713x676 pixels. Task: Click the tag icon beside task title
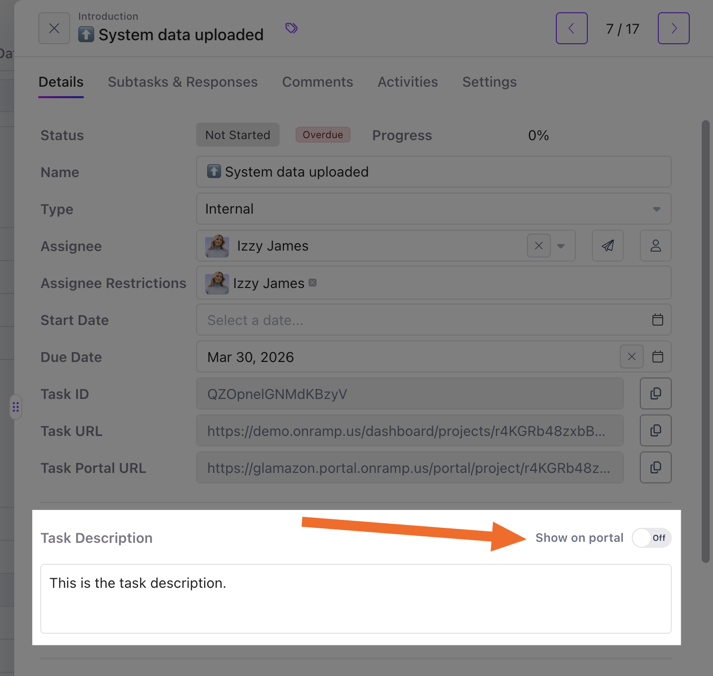291,29
